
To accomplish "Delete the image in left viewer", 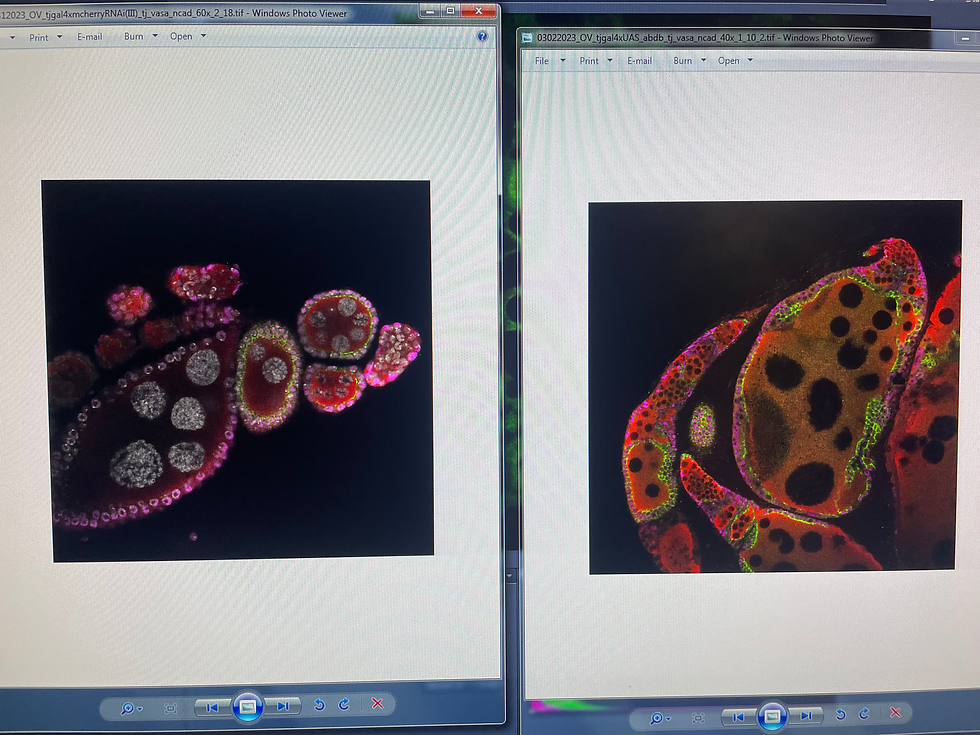I will tap(378, 704).
